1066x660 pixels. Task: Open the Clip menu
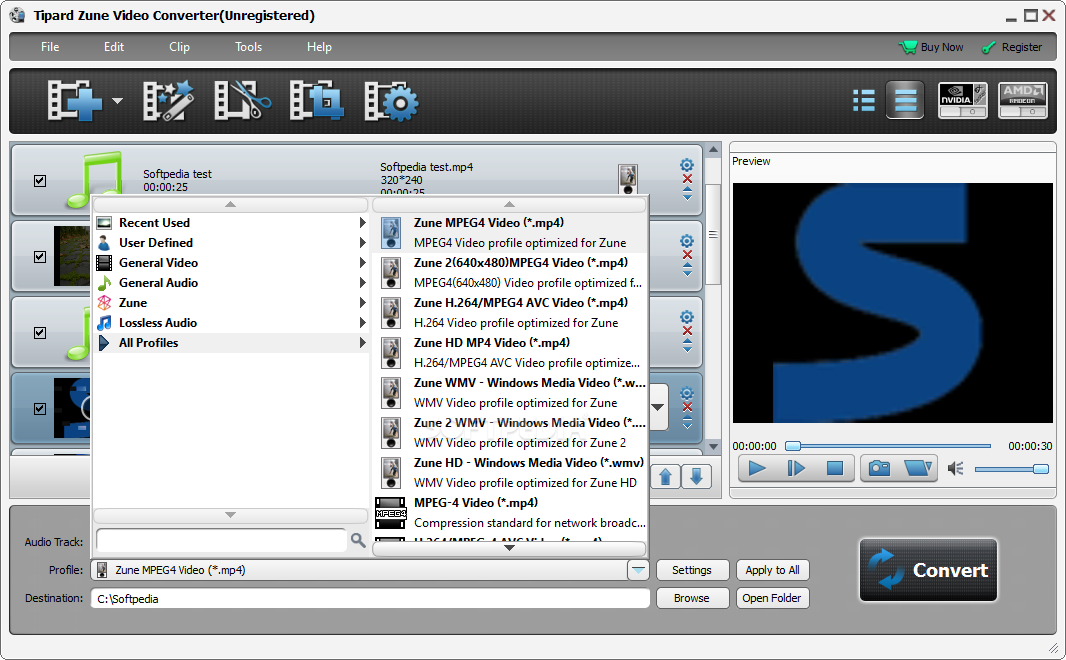click(179, 47)
